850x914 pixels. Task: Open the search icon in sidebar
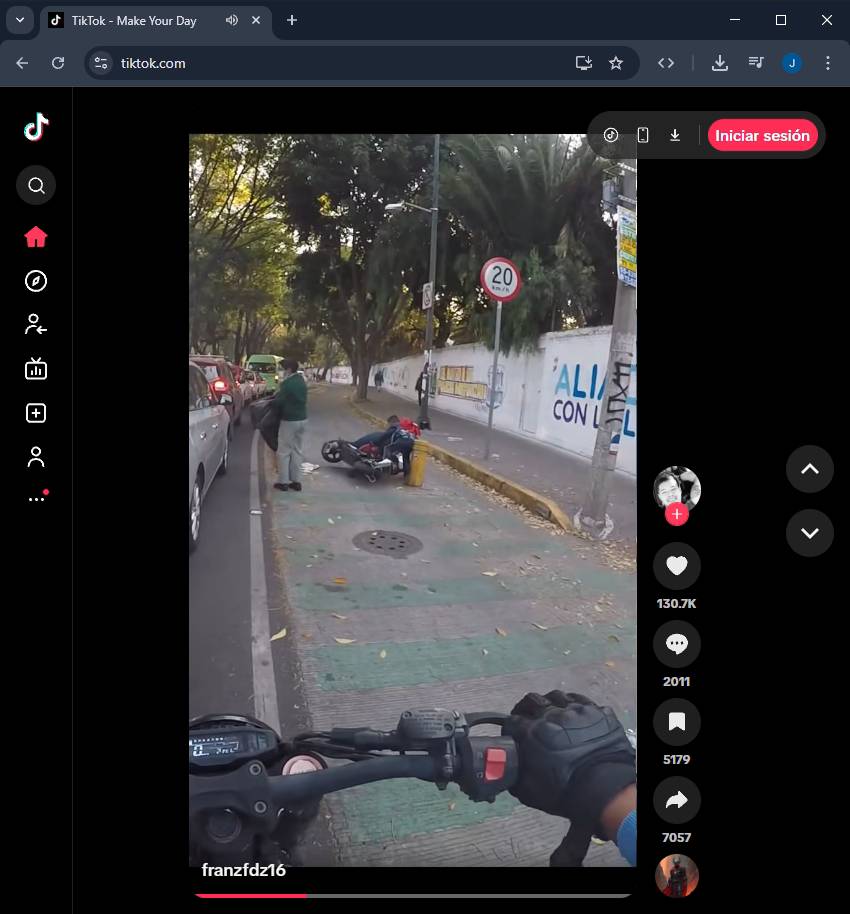click(36, 186)
